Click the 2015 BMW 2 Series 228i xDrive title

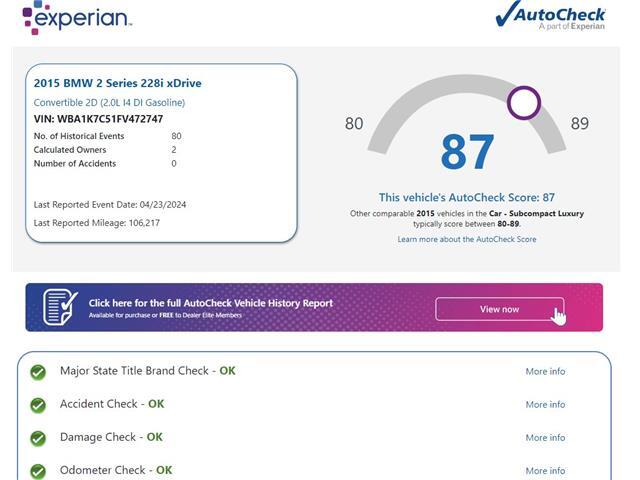(118, 83)
